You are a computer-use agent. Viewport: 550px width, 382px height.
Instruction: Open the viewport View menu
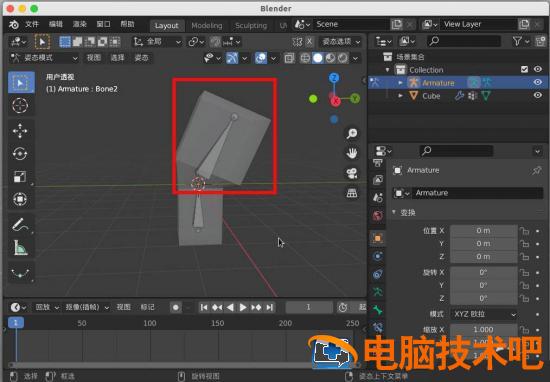tap(94, 58)
